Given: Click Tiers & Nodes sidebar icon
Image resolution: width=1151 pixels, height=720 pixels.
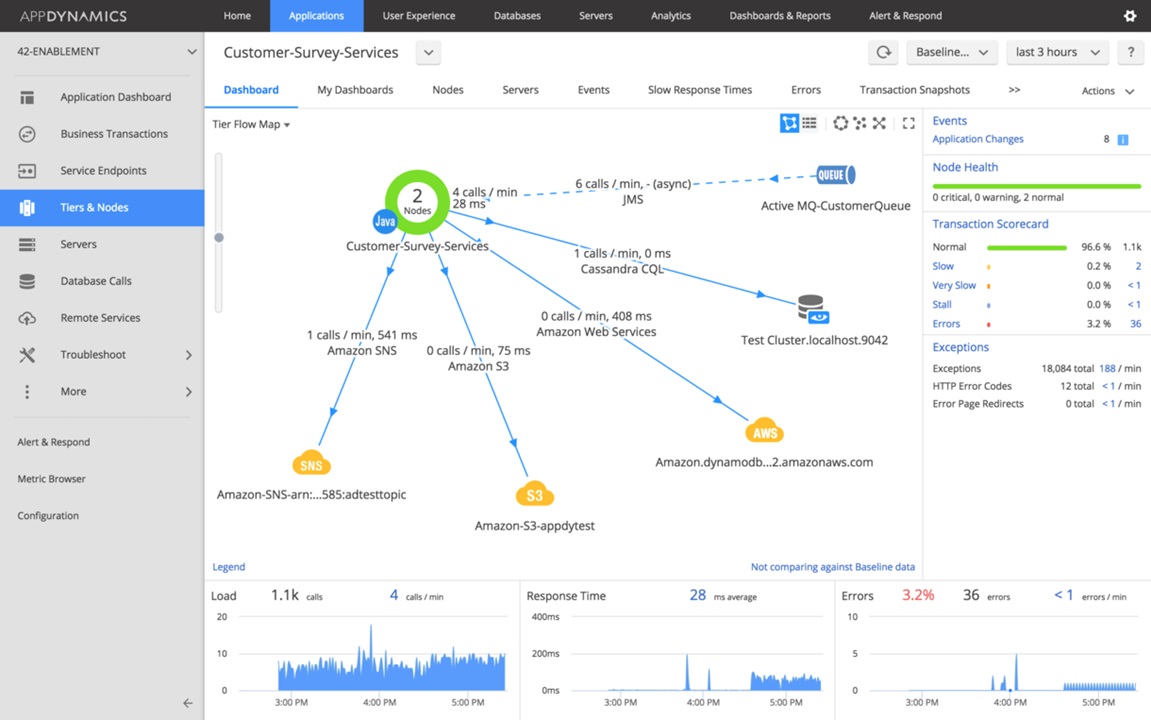Looking at the screenshot, I should (x=27, y=208).
